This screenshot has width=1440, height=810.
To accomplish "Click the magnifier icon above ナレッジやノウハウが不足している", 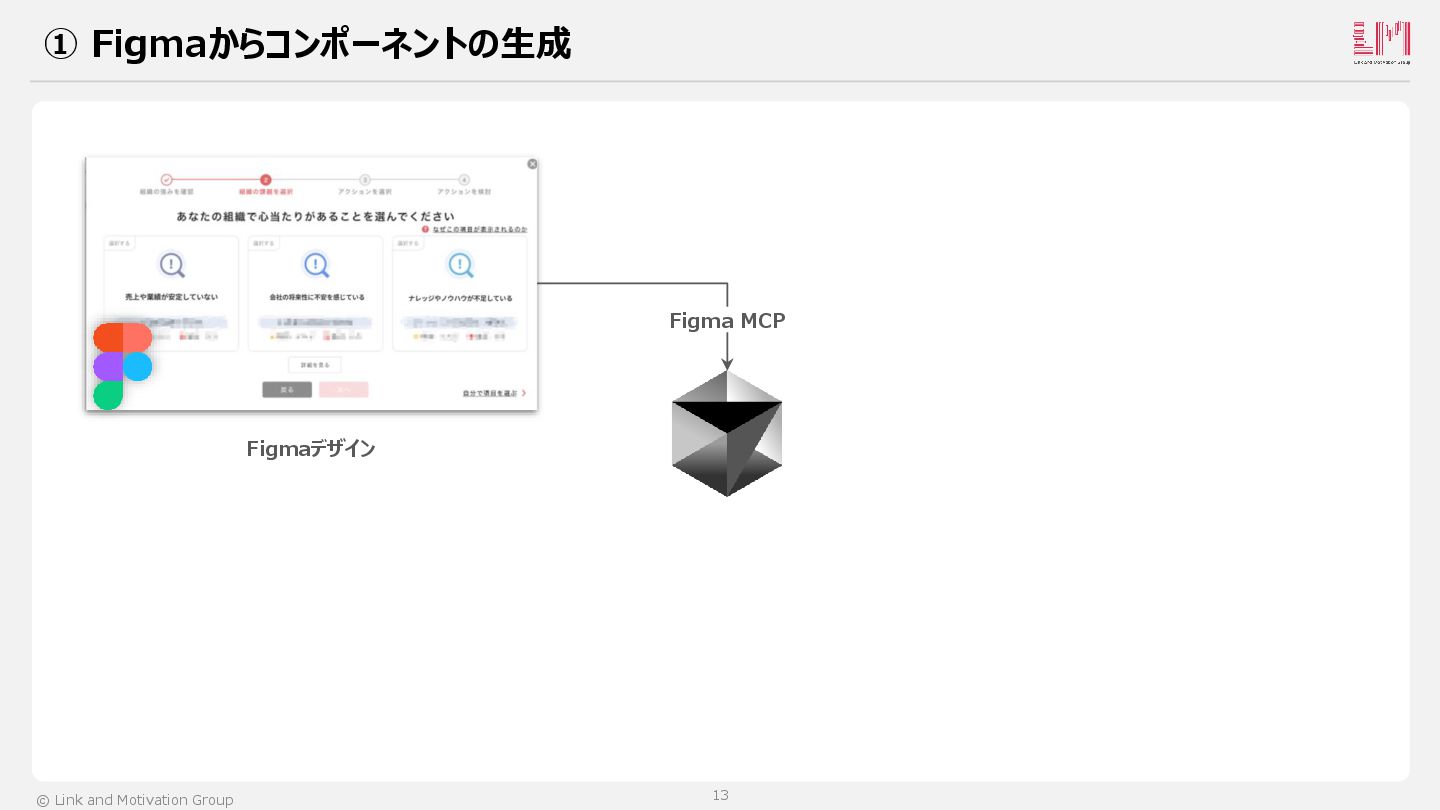I will (460, 265).
